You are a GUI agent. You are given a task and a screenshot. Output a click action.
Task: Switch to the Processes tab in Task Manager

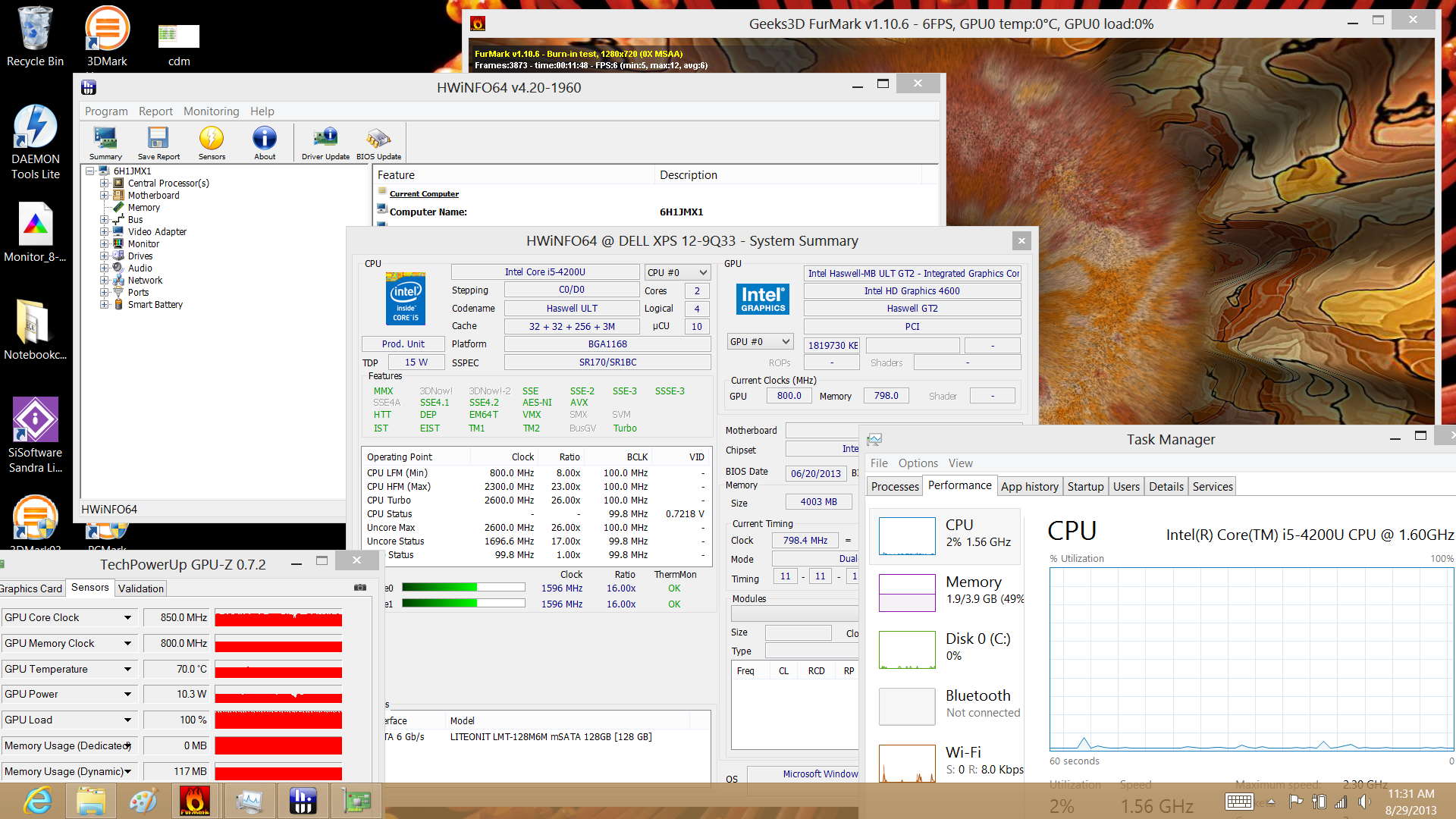pyautogui.click(x=895, y=487)
